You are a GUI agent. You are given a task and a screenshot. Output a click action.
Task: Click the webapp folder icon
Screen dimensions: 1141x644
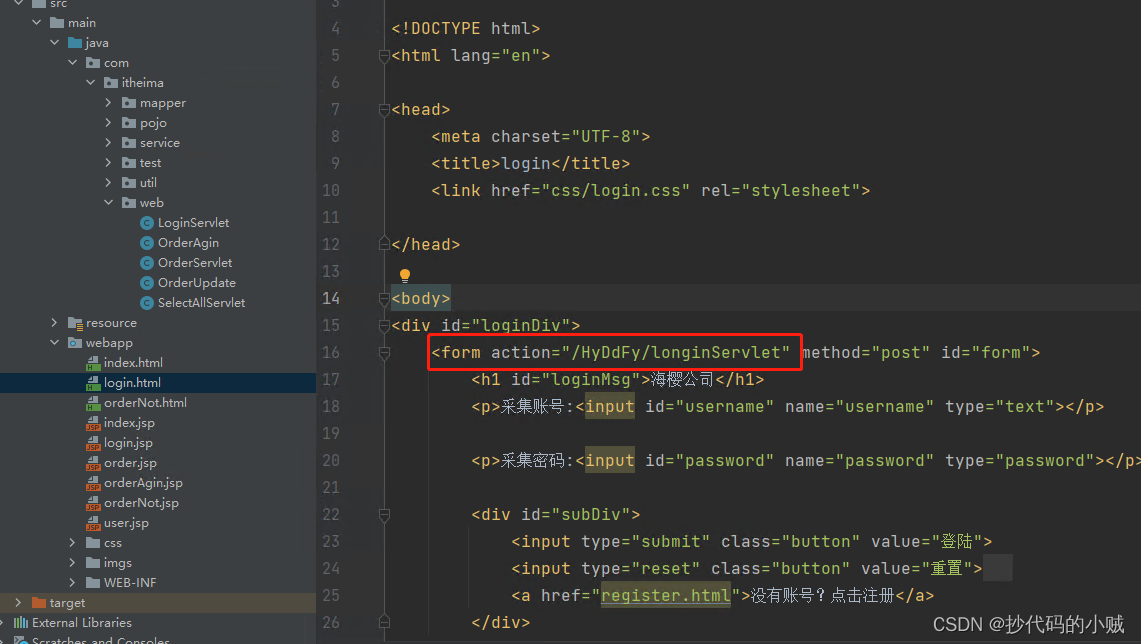pyautogui.click(x=74, y=342)
